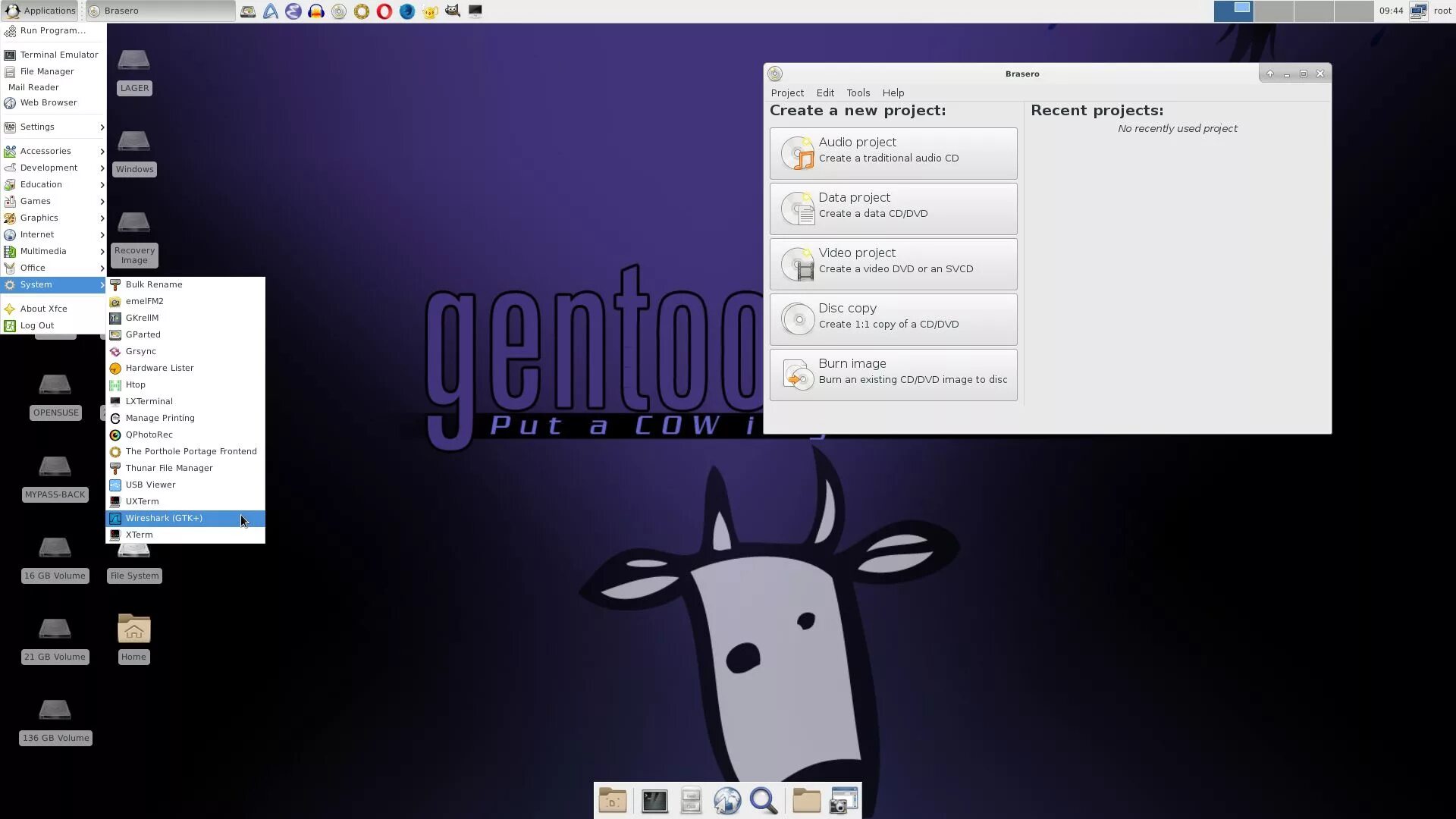This screenshot has height=819, width=1456.
Task: Open web browser globe icon in dock
Action: (x=727, y=801)
